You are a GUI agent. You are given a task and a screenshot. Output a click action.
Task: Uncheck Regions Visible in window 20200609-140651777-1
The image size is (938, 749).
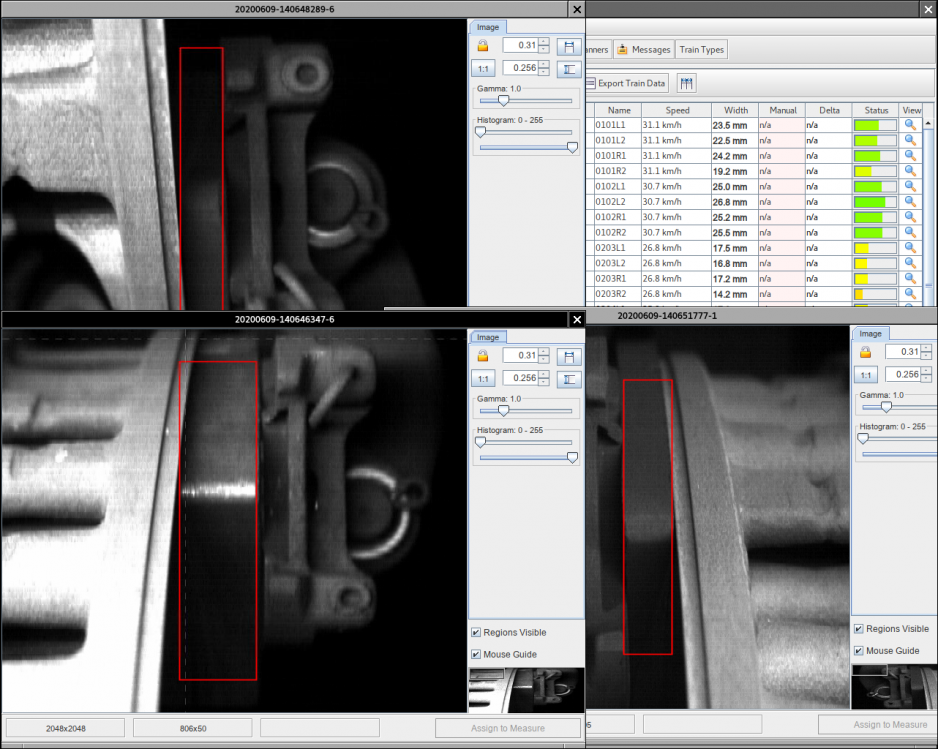pyautogui.click(x=859, y=629)
